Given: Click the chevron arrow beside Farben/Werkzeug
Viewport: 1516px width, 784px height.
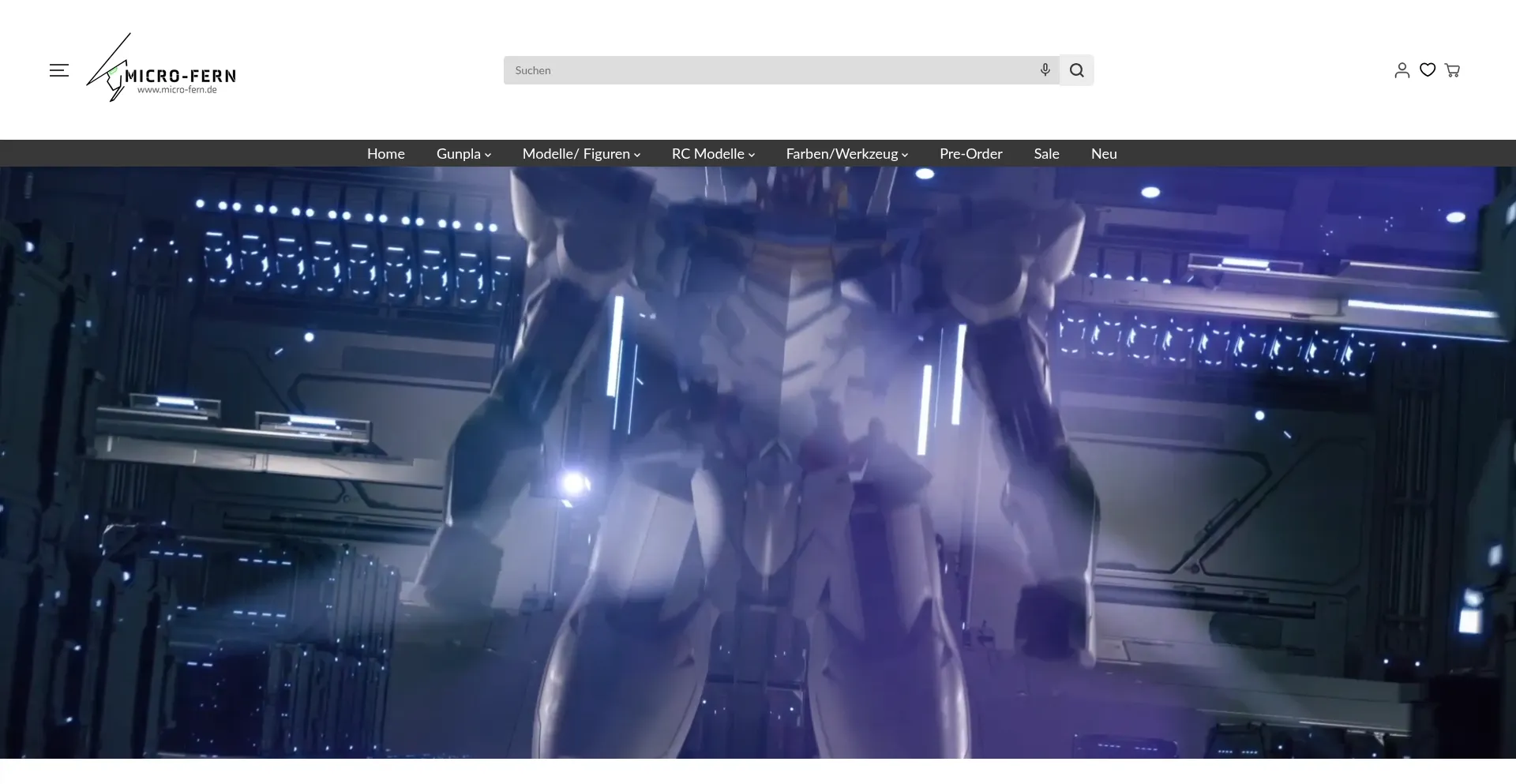Looking at the screenshot, I should click(x=905, y=156).
